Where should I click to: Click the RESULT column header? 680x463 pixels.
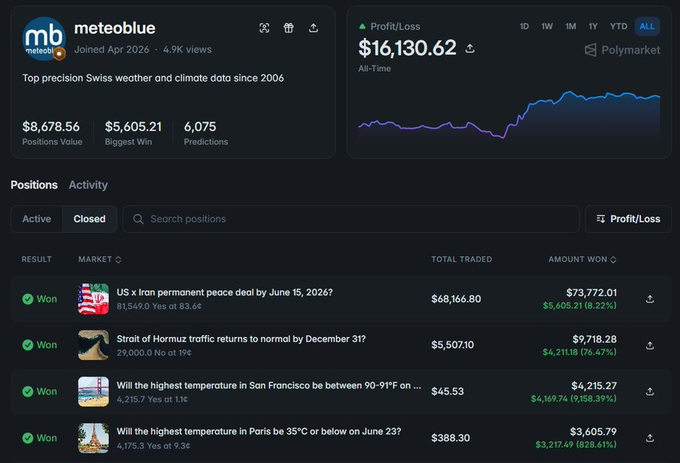(36, 259)
